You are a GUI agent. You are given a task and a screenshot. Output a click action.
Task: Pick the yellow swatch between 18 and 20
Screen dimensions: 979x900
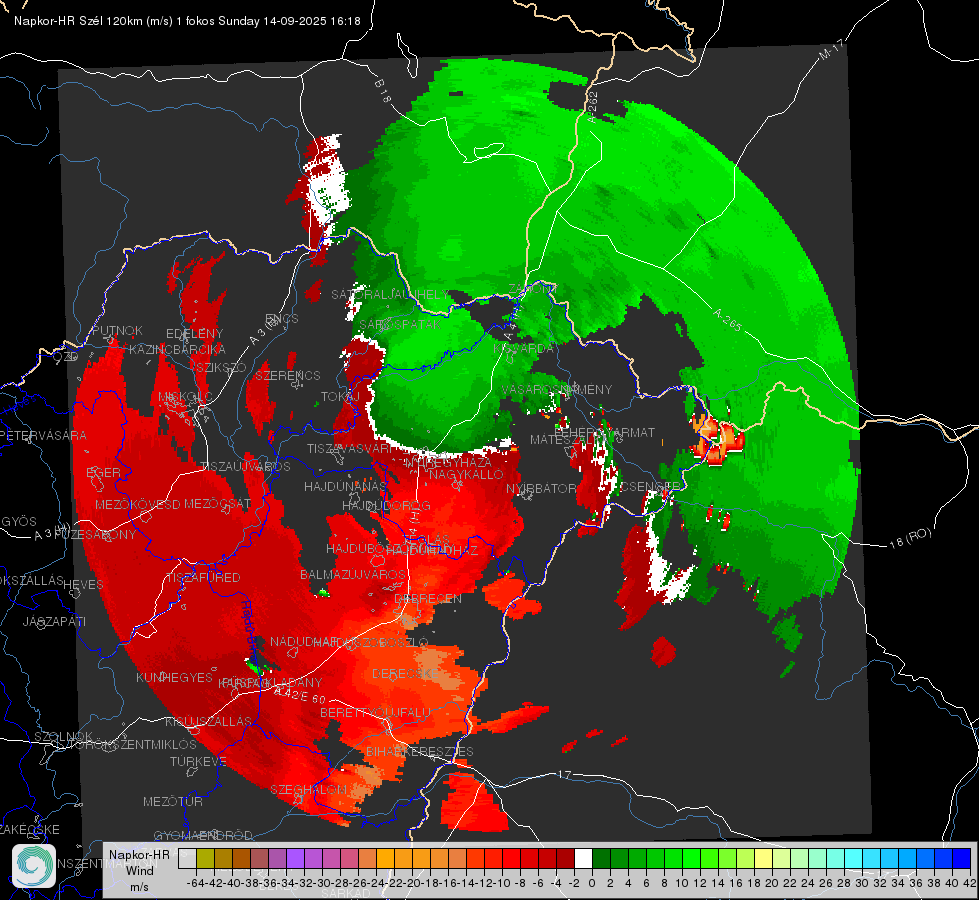[764, 858]
